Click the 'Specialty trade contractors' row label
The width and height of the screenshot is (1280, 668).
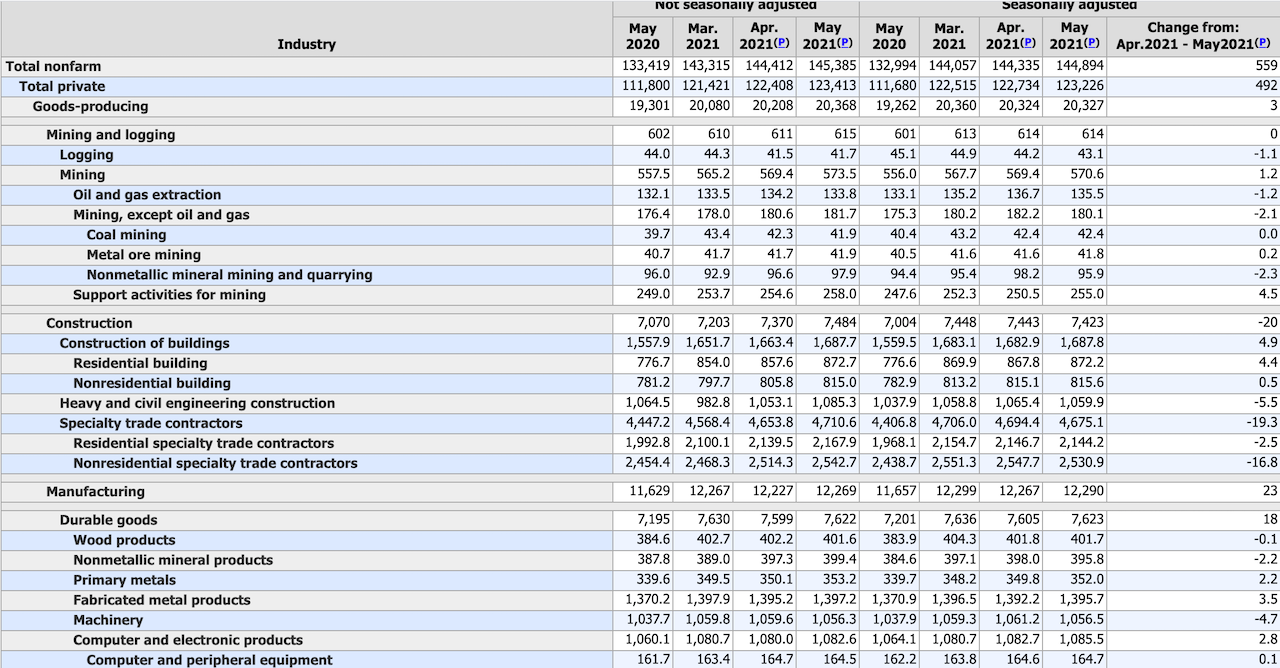click(150, 423)
